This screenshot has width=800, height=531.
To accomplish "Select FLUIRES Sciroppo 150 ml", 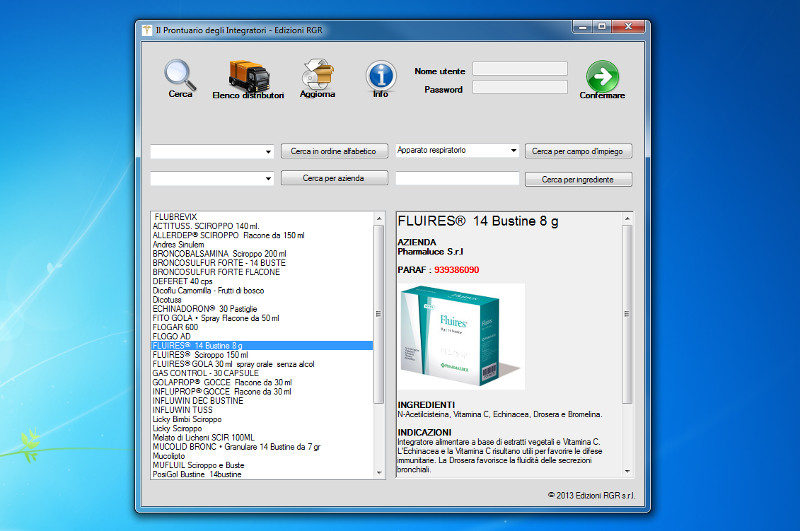I will [262, 355].
